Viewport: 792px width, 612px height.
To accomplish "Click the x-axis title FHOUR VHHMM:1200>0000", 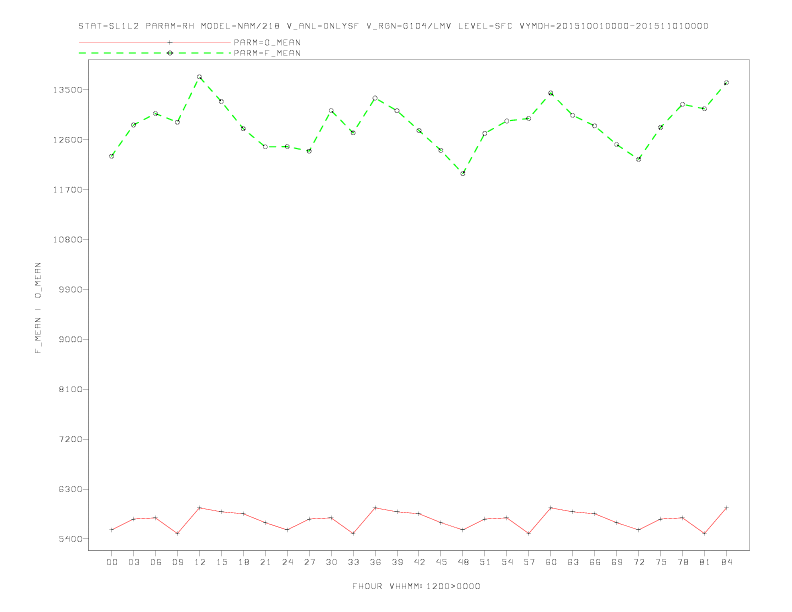I will tap(416, 586).
